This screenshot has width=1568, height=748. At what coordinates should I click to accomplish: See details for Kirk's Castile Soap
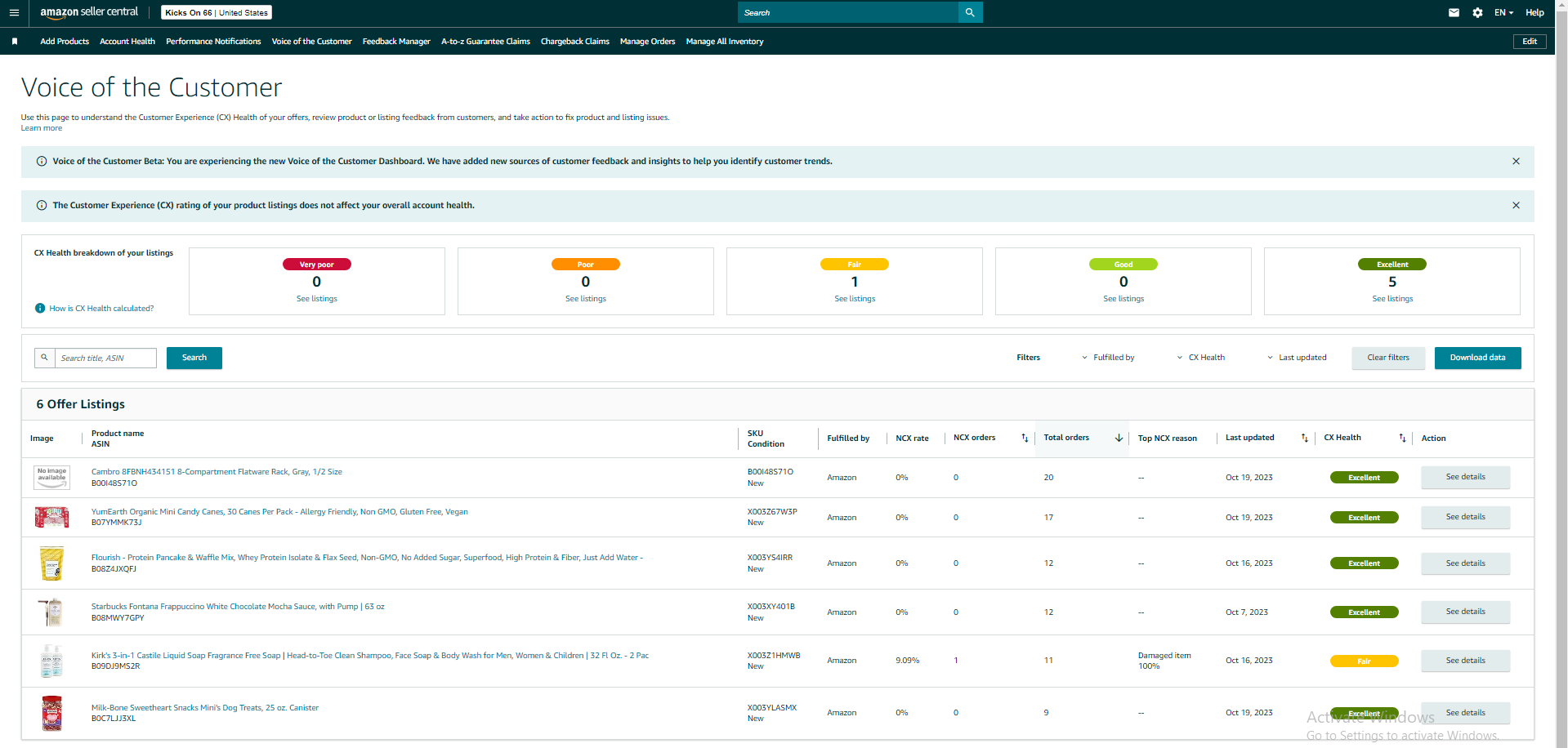(x=1466, y=661)
